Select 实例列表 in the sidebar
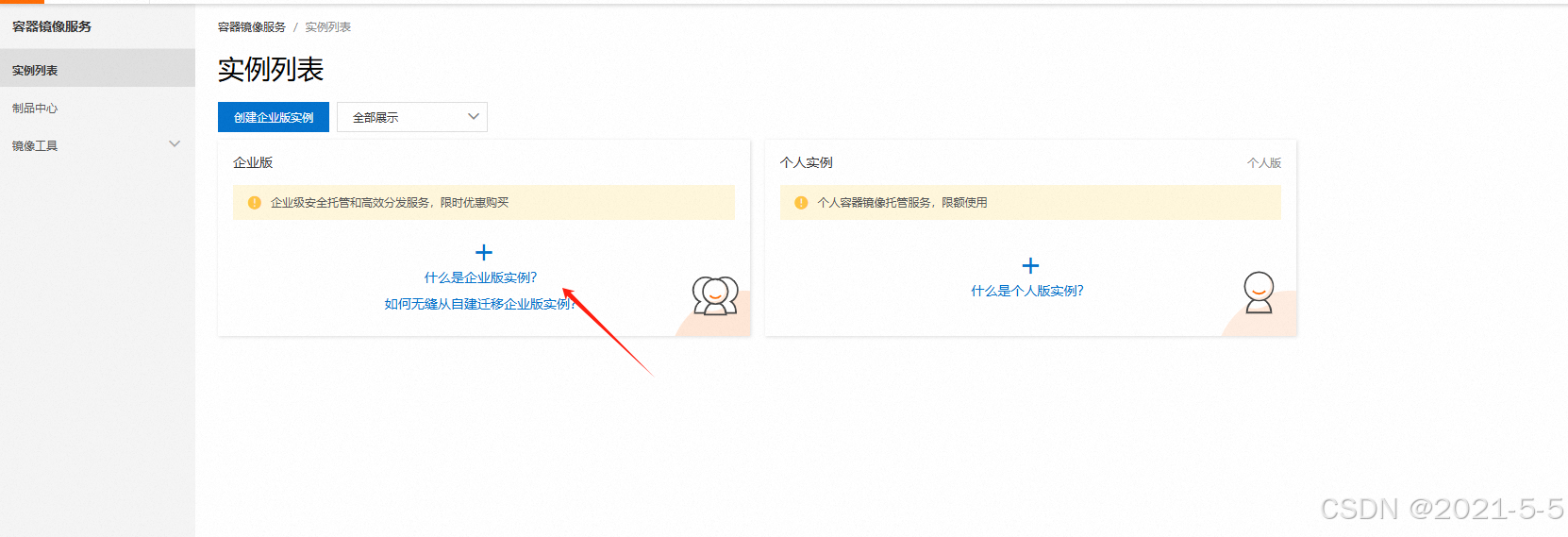 click(x=97, y=70)
